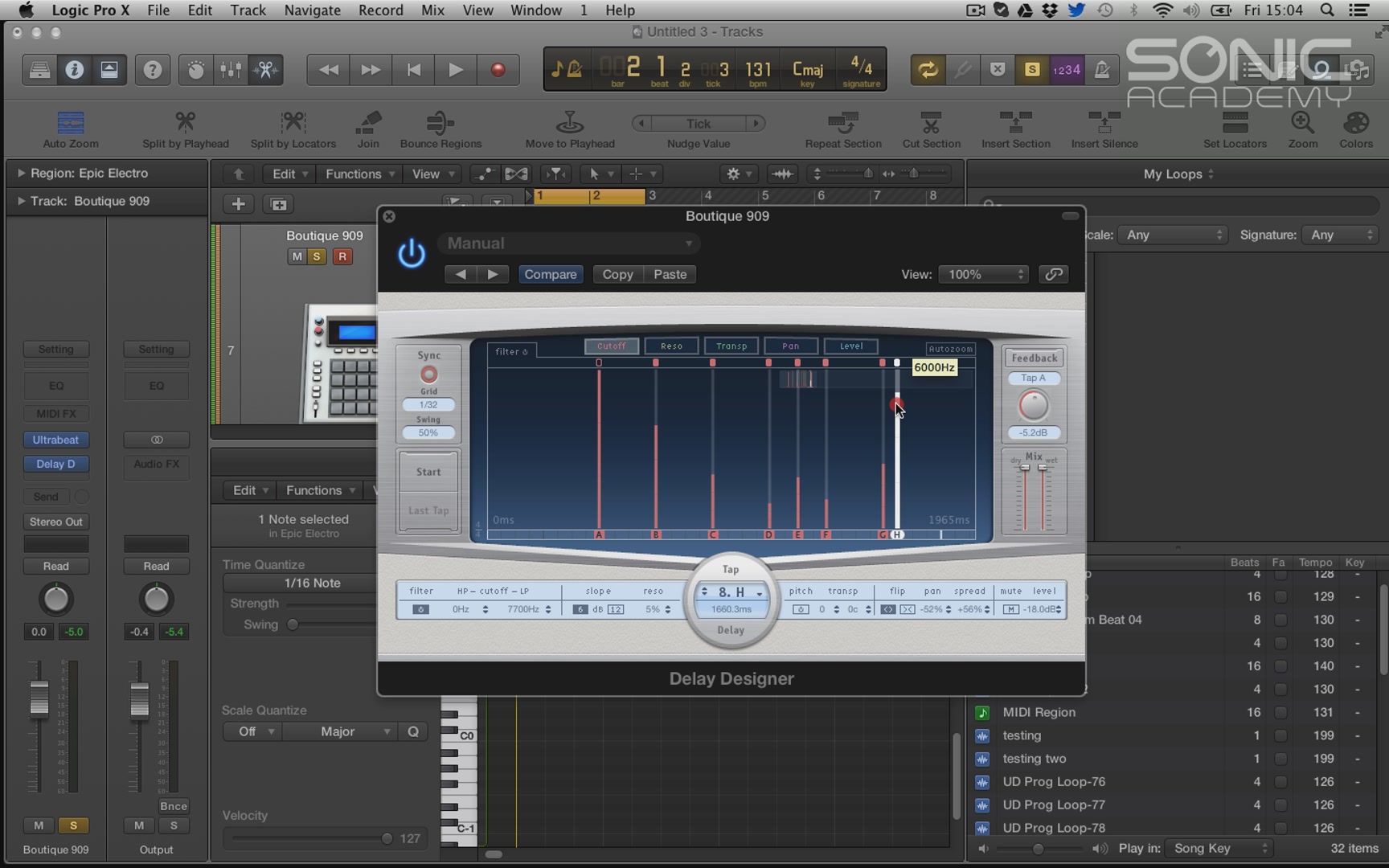
Task: Open the Mix menu
Action: point(432,10)
